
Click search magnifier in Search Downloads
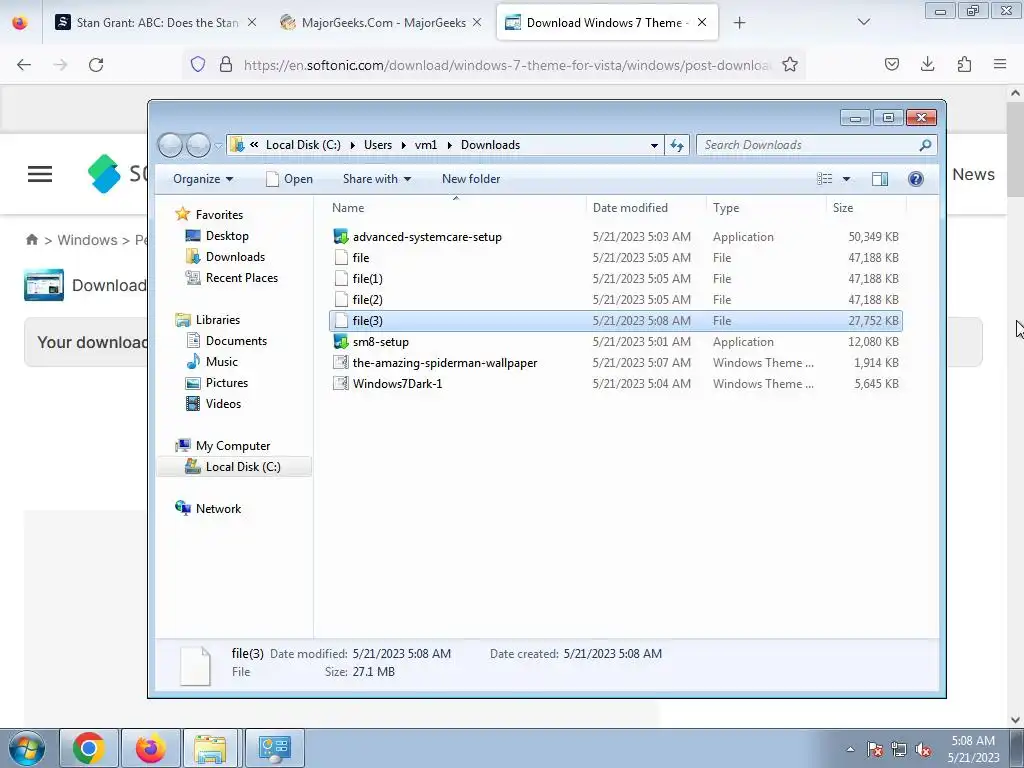pyautogui.click(x=925, y=145)
